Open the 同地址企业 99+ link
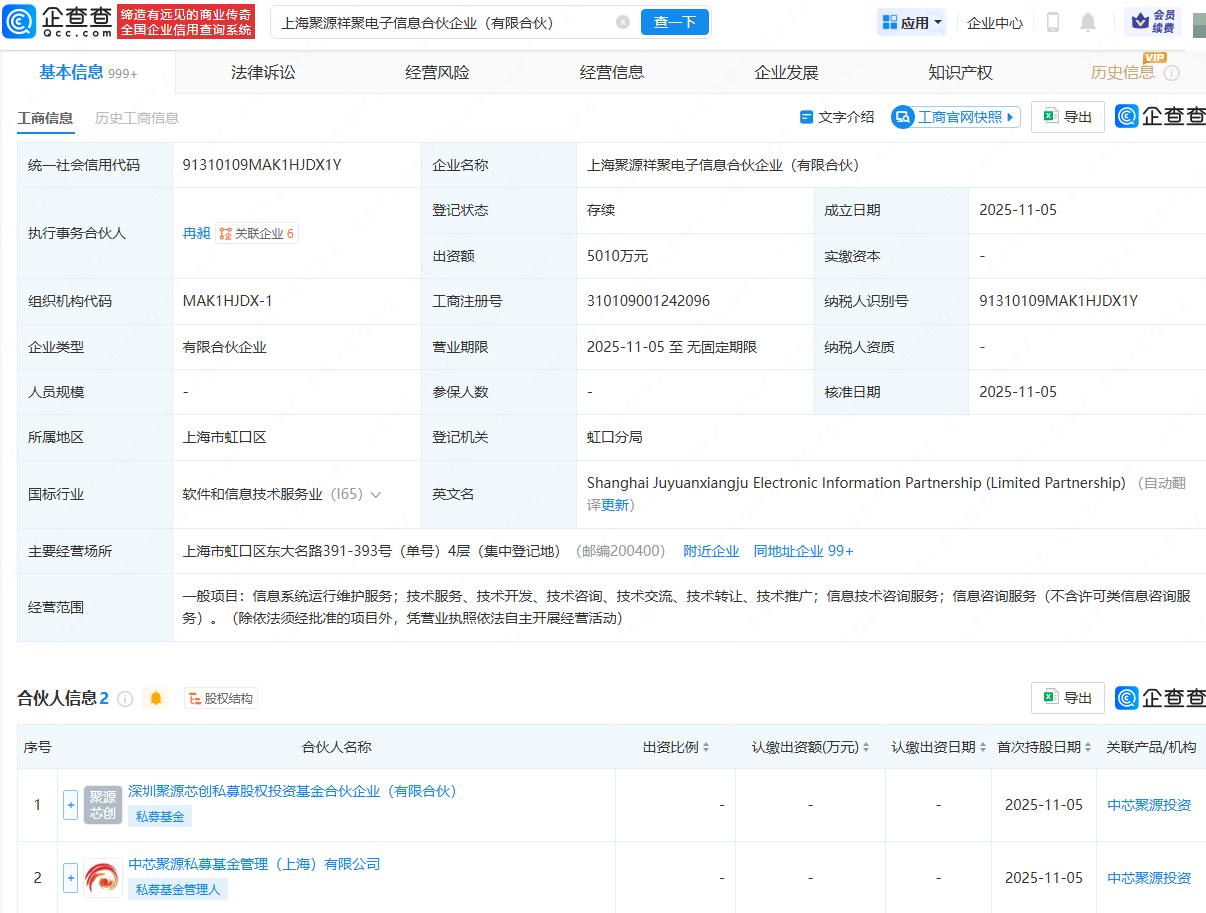 (803, 551)
